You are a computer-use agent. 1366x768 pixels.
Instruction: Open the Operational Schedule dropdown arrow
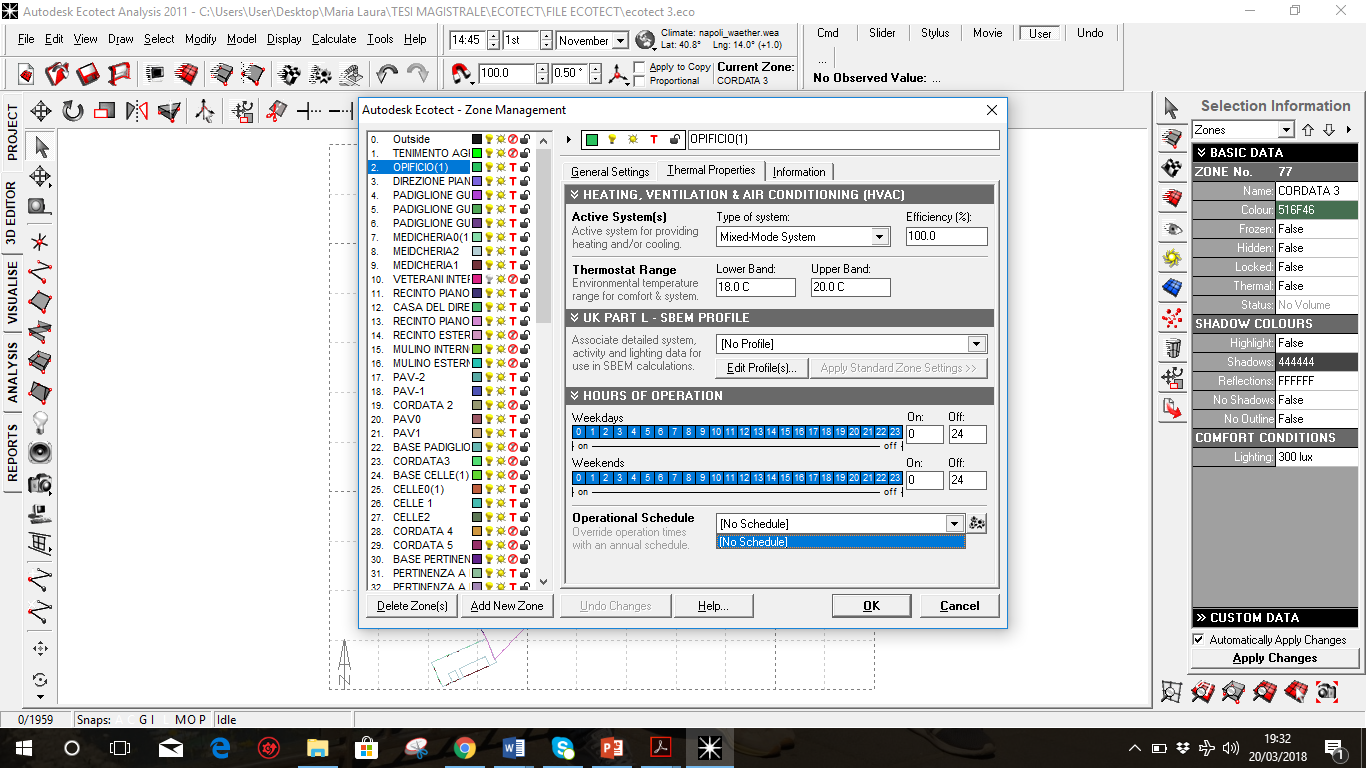pos(955,524)
